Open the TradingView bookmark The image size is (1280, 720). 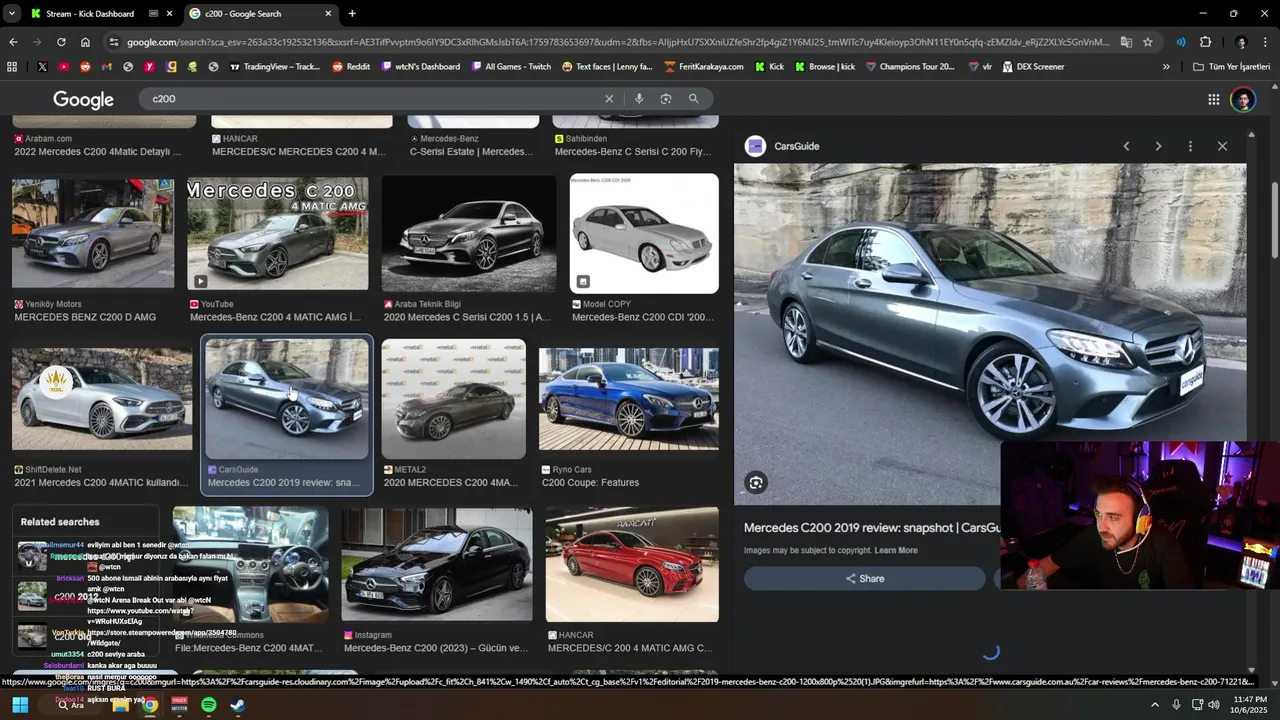[x=275, y=67]
